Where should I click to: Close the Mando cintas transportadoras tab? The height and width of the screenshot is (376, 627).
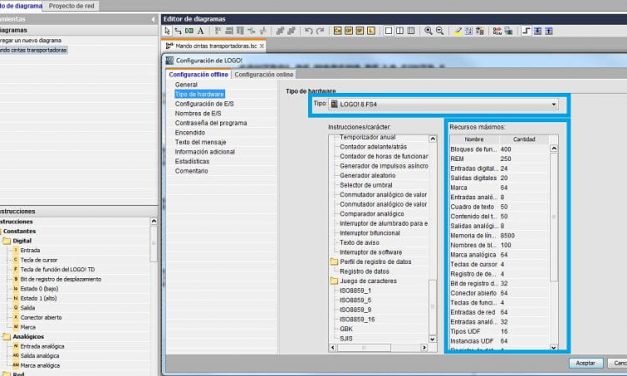[x=262, y=46]
